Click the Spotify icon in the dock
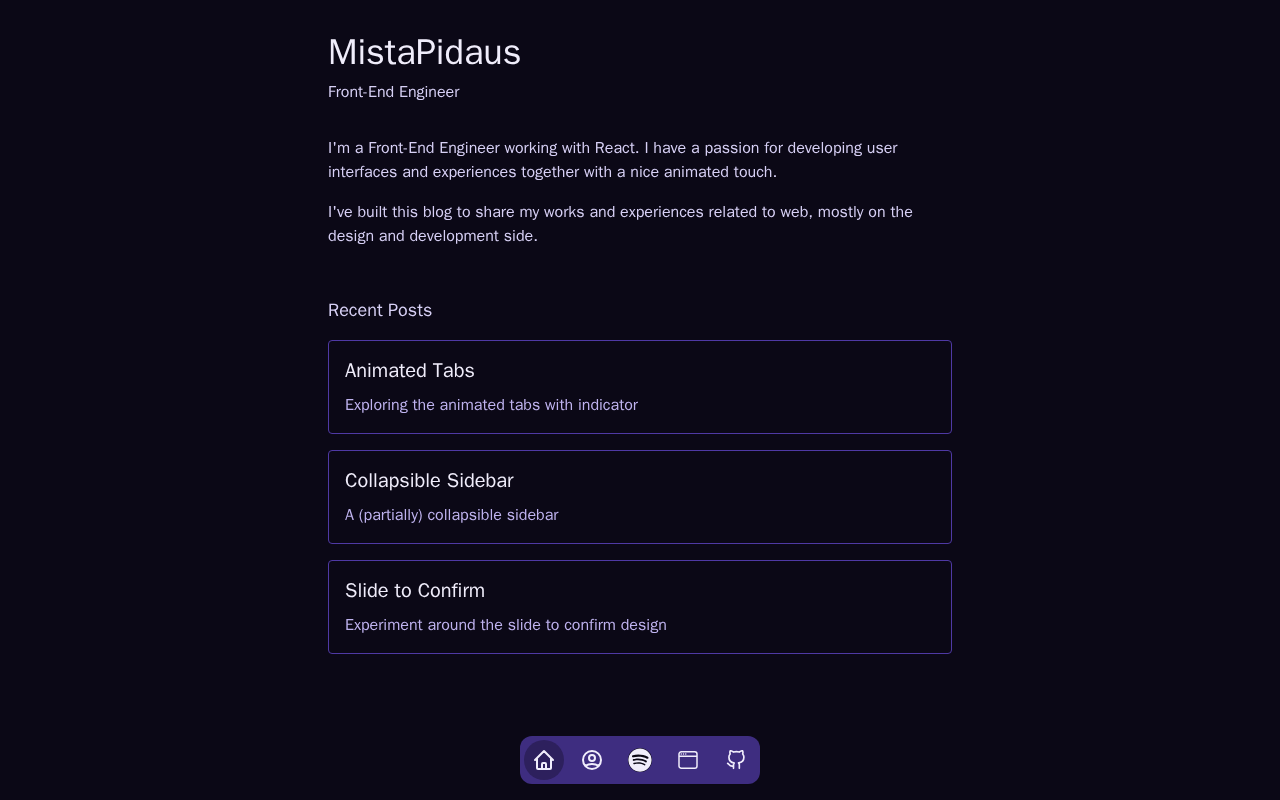 tap(640, 760)
